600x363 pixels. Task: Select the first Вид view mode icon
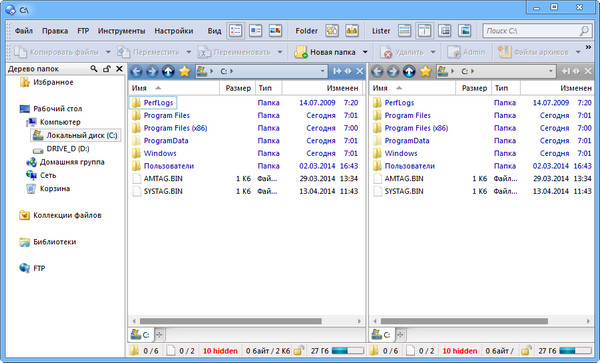click(236, 31)
